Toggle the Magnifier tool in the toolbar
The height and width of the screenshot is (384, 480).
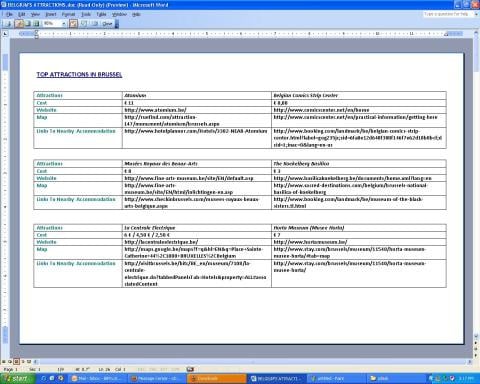click(19, 24)
